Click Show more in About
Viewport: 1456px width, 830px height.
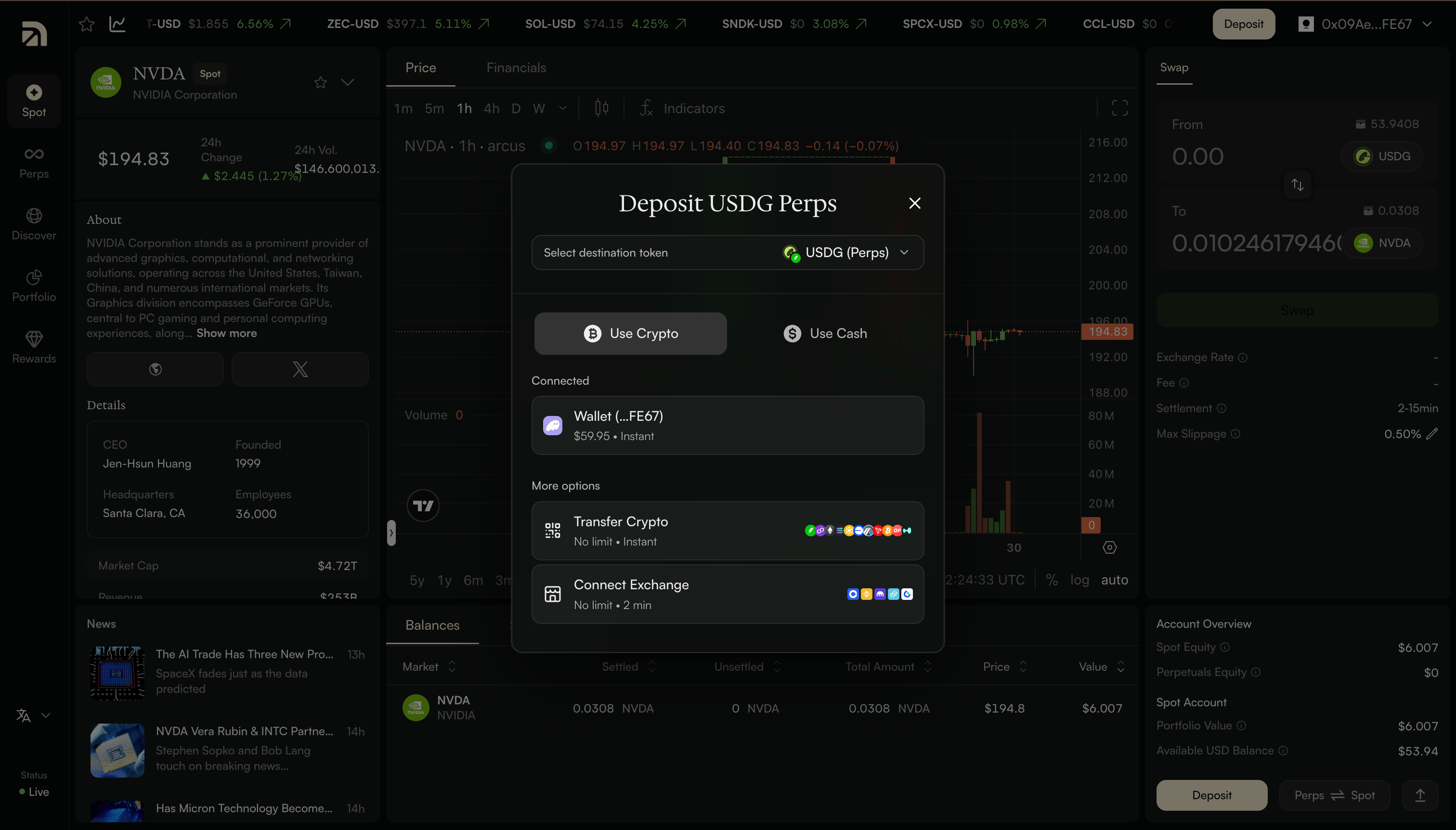pyautogui.click(x=226, y=334)
